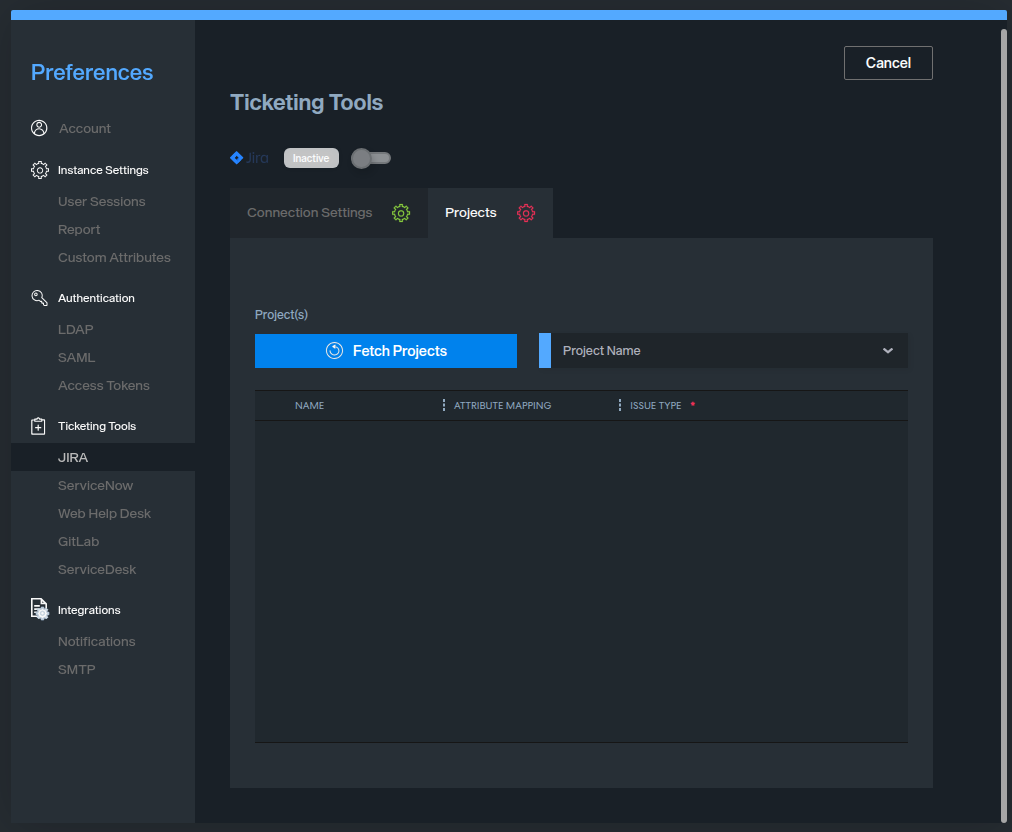Open Issue Type column menu handle
This screenshot has height=832, width=1012.
click(620, 406)
